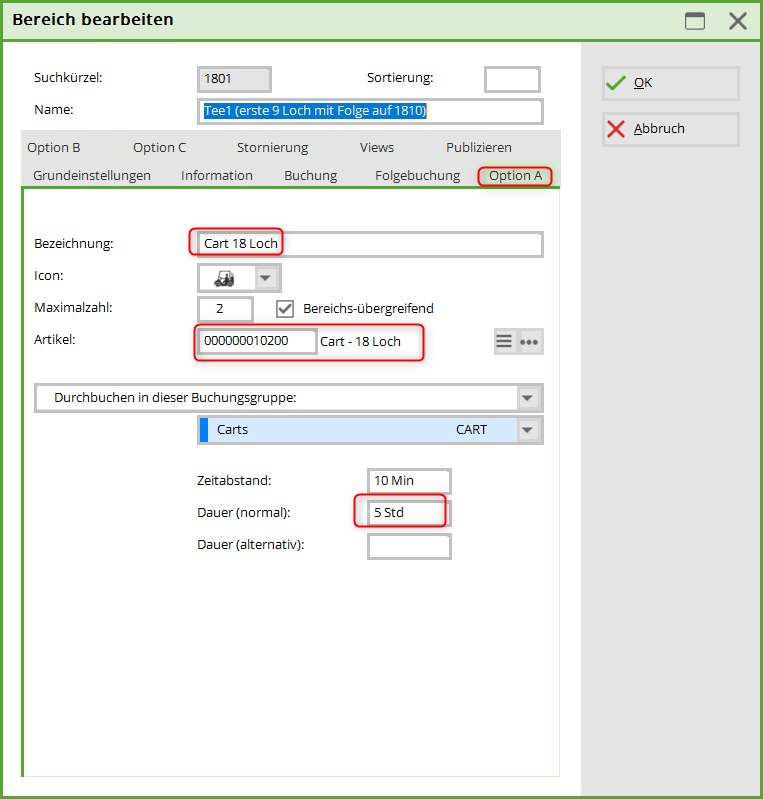Toggle the Bereichs-übergreifend checkbox
The height and width of the screenshot is (799, 763).
pos(285,309)
